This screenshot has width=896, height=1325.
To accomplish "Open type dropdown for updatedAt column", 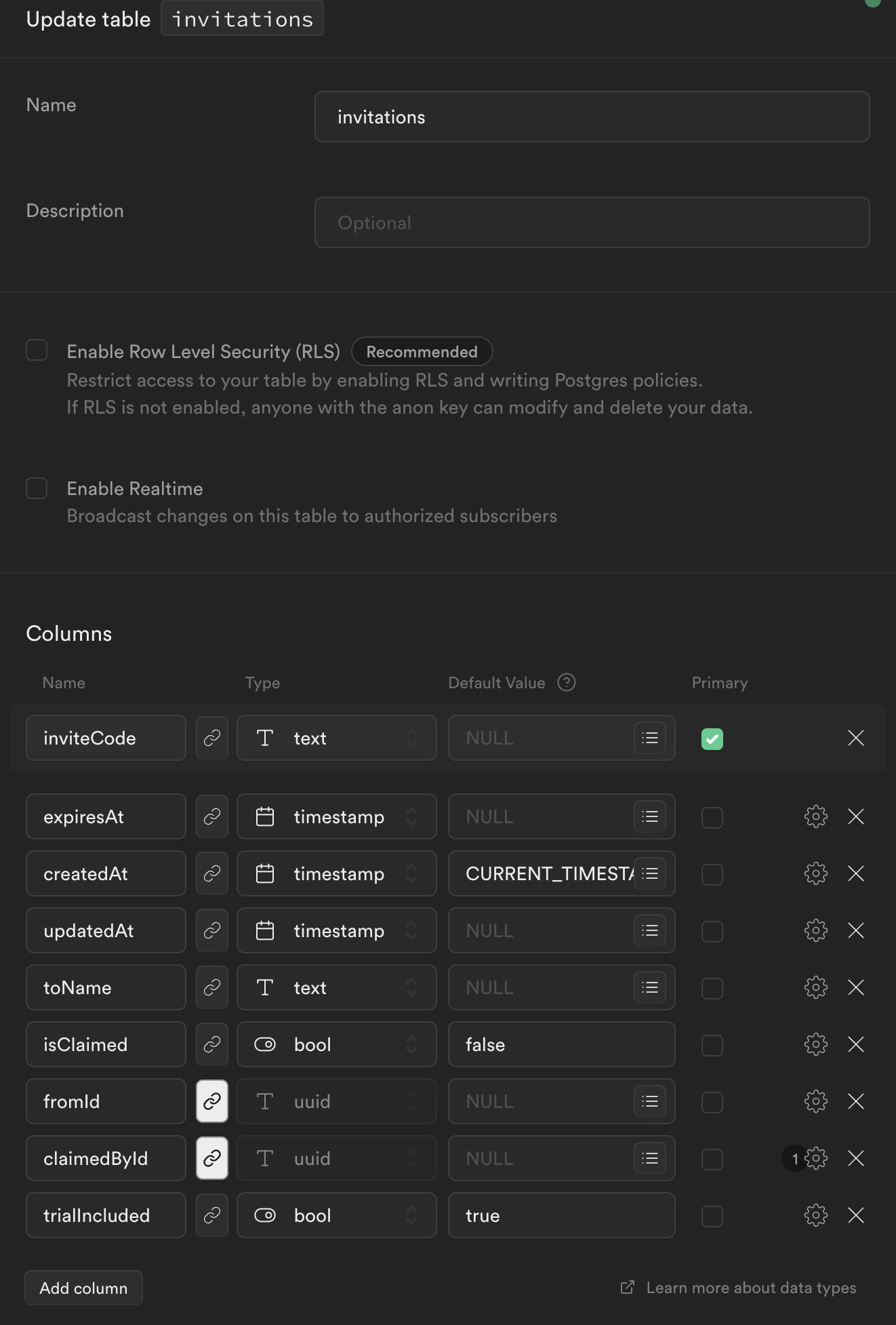I will (x=337, y=930).
